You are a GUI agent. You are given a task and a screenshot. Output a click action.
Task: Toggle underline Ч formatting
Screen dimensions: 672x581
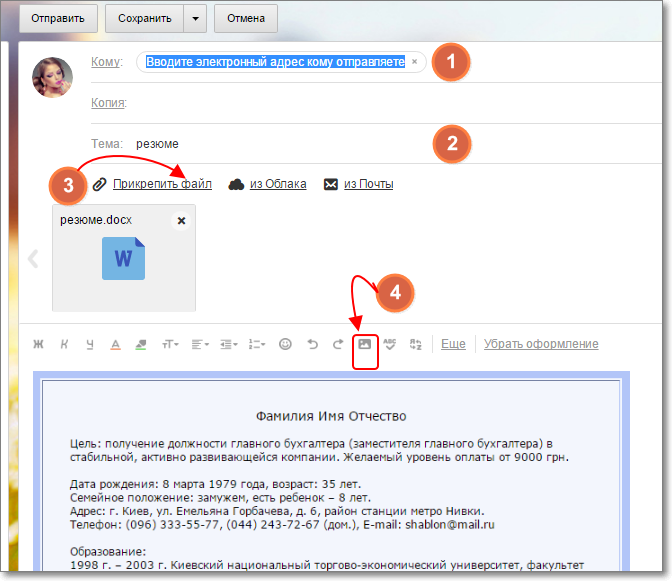pyautogui.click(x=90, y=344)
